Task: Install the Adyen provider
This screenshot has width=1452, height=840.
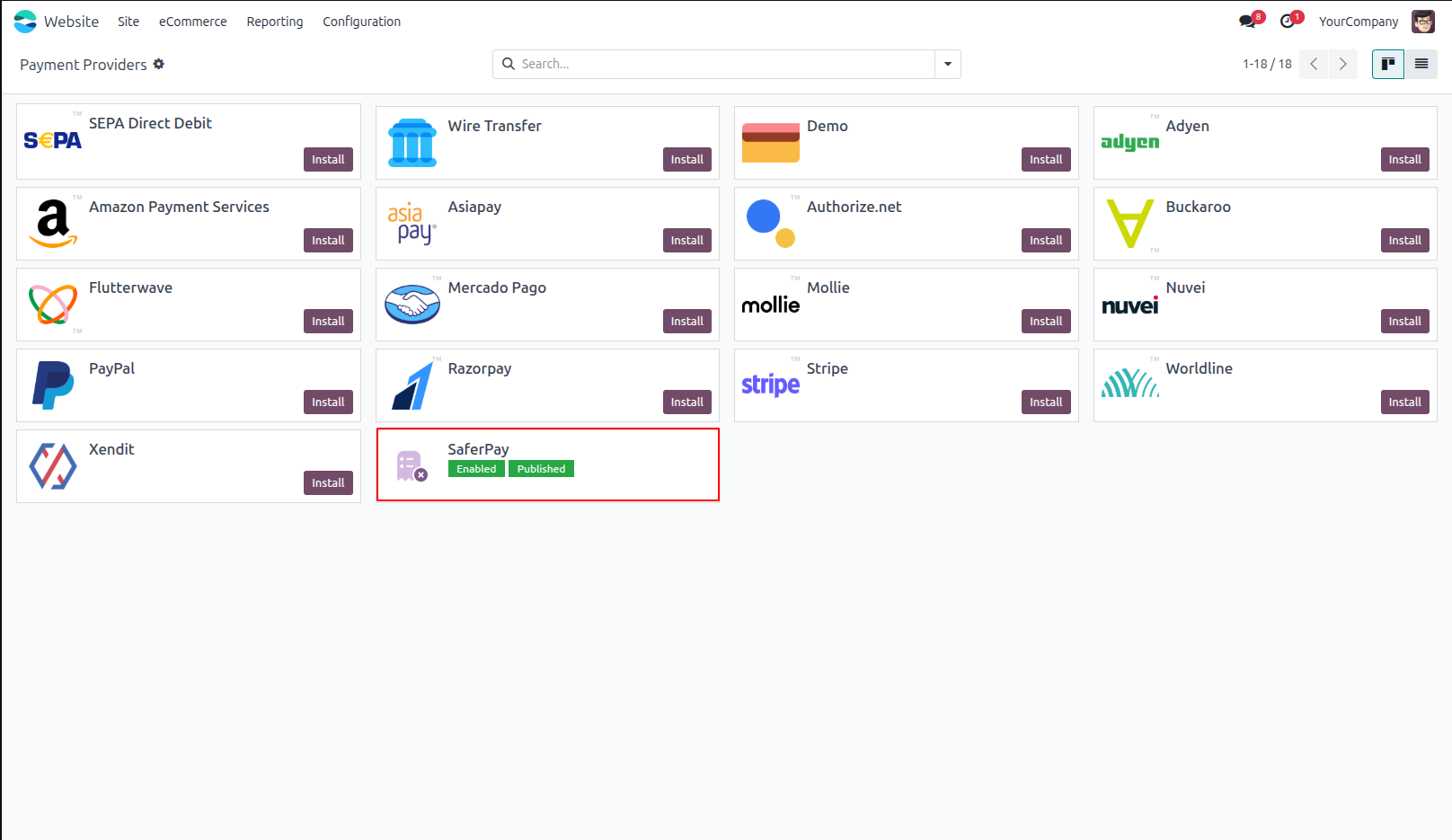Action: tap(1405, 159)
